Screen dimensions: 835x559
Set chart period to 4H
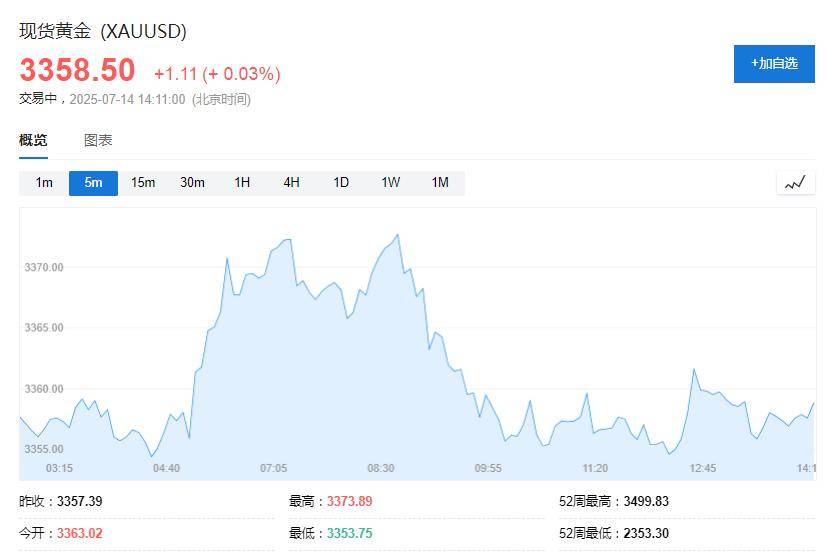coord(291,183)
